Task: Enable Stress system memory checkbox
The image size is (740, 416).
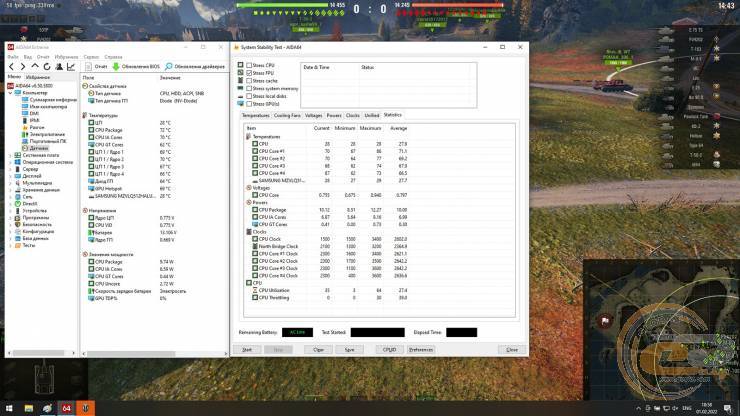Action: coord(249,88)
